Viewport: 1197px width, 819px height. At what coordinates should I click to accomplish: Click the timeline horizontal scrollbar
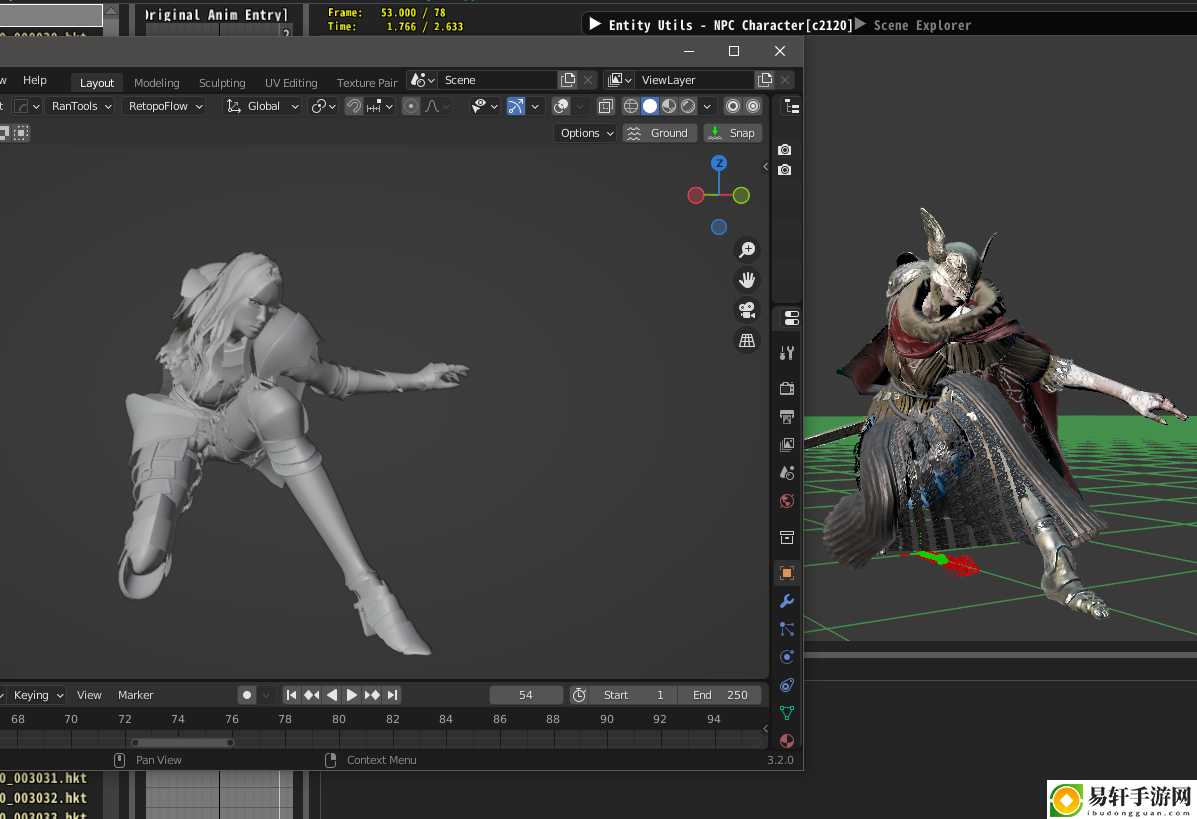[182, 743]
